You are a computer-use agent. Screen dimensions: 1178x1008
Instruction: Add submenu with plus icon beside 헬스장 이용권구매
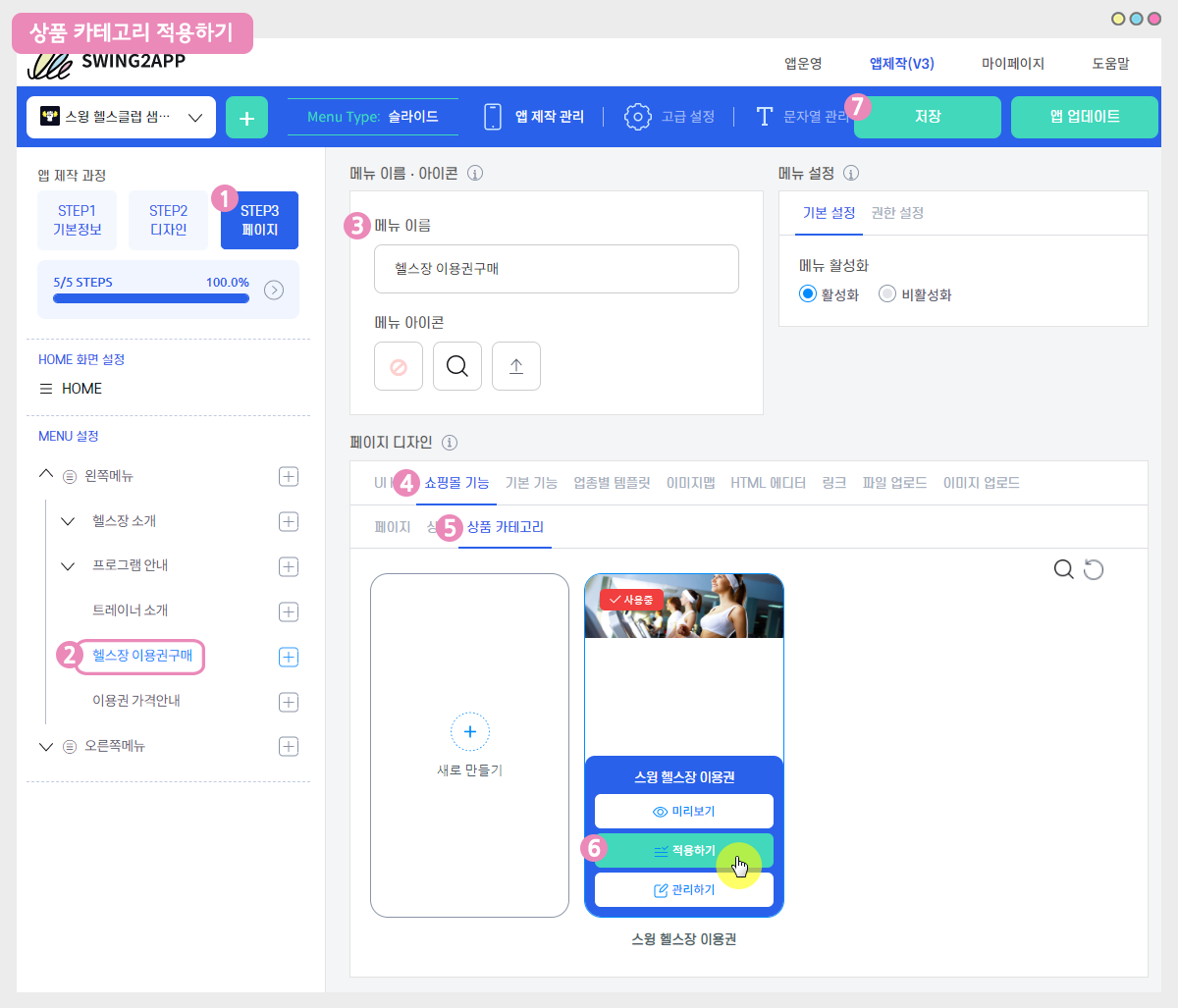(289, 657)
